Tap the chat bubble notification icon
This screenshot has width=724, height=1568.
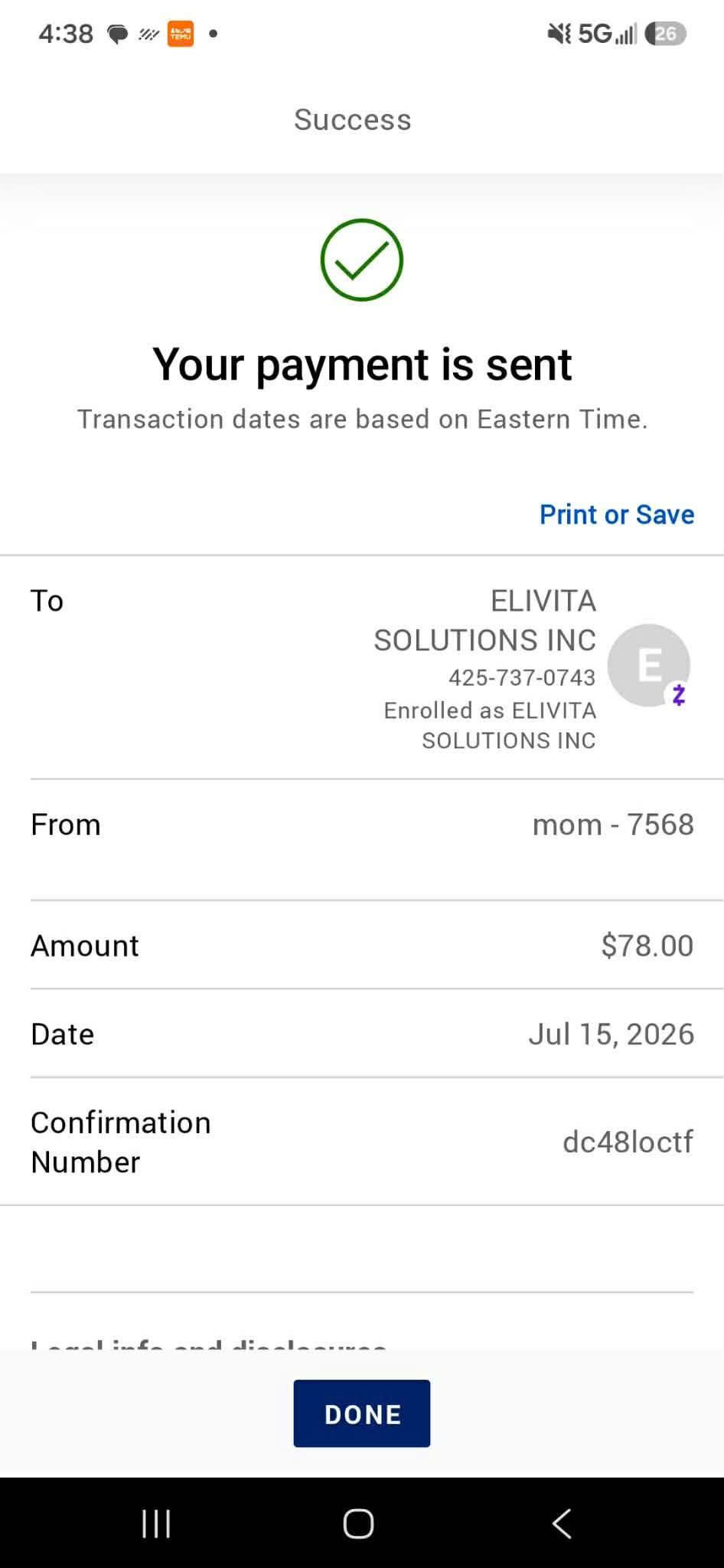pyautogui.click(x=117, y=34)
